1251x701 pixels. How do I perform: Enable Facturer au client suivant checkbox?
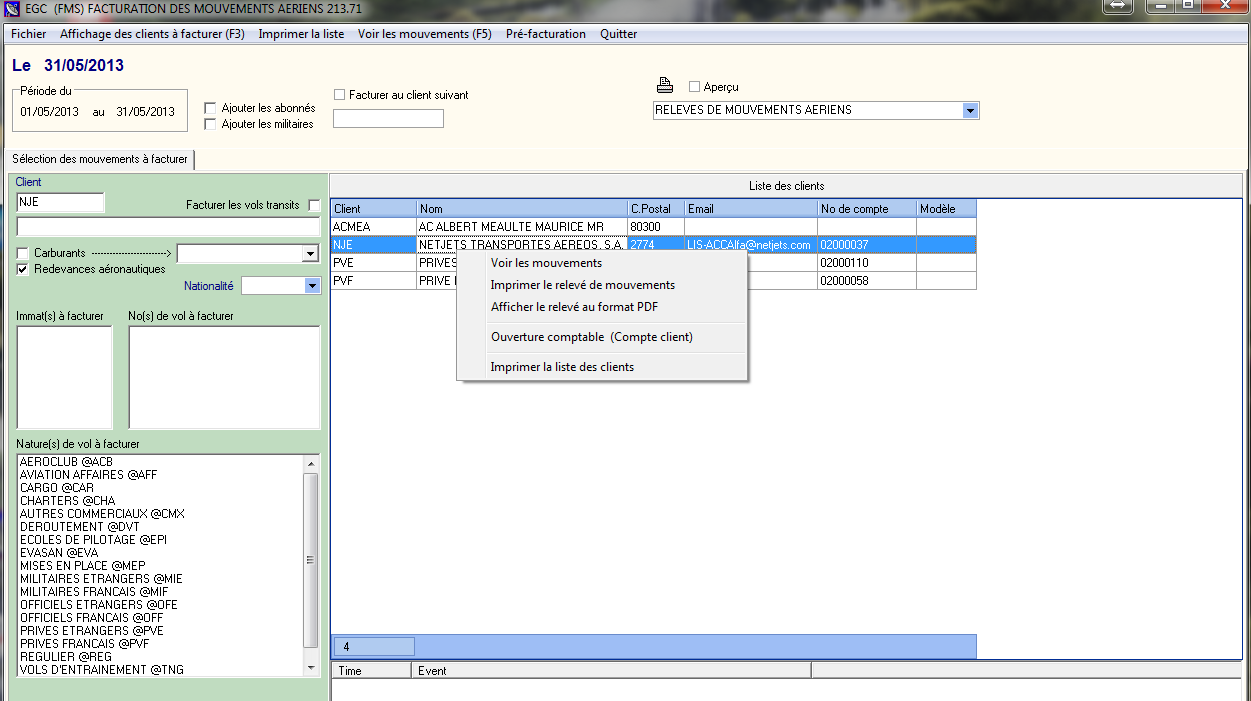coord(340,95)
